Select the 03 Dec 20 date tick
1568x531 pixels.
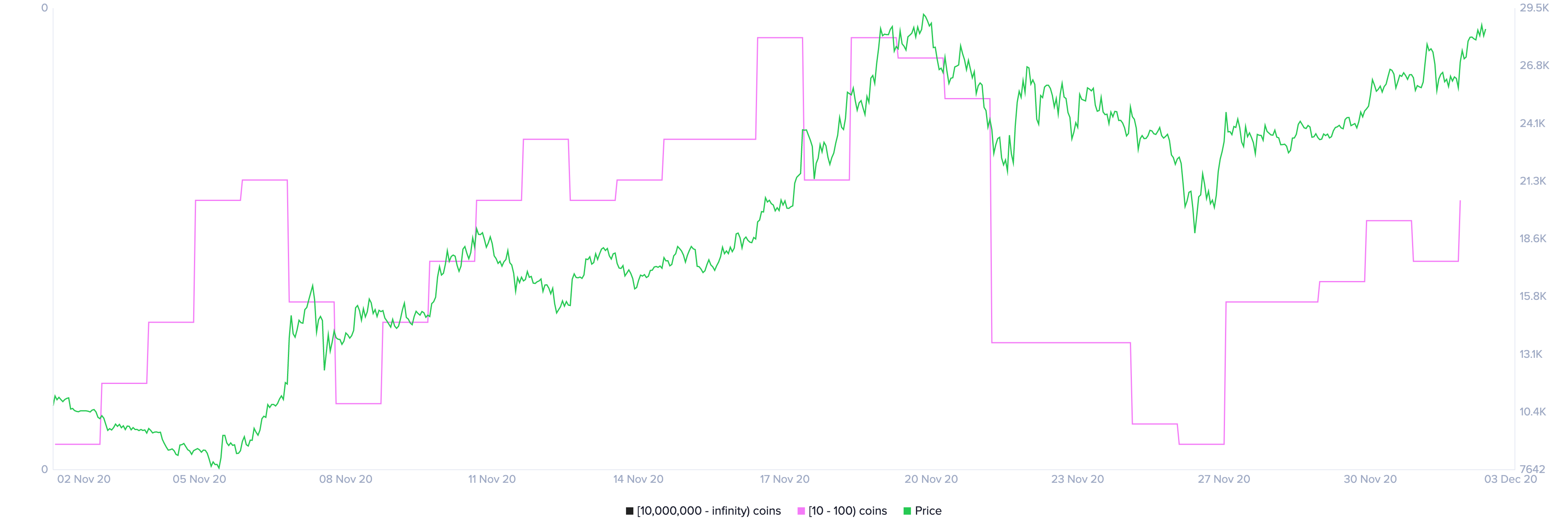[1510, 479]
